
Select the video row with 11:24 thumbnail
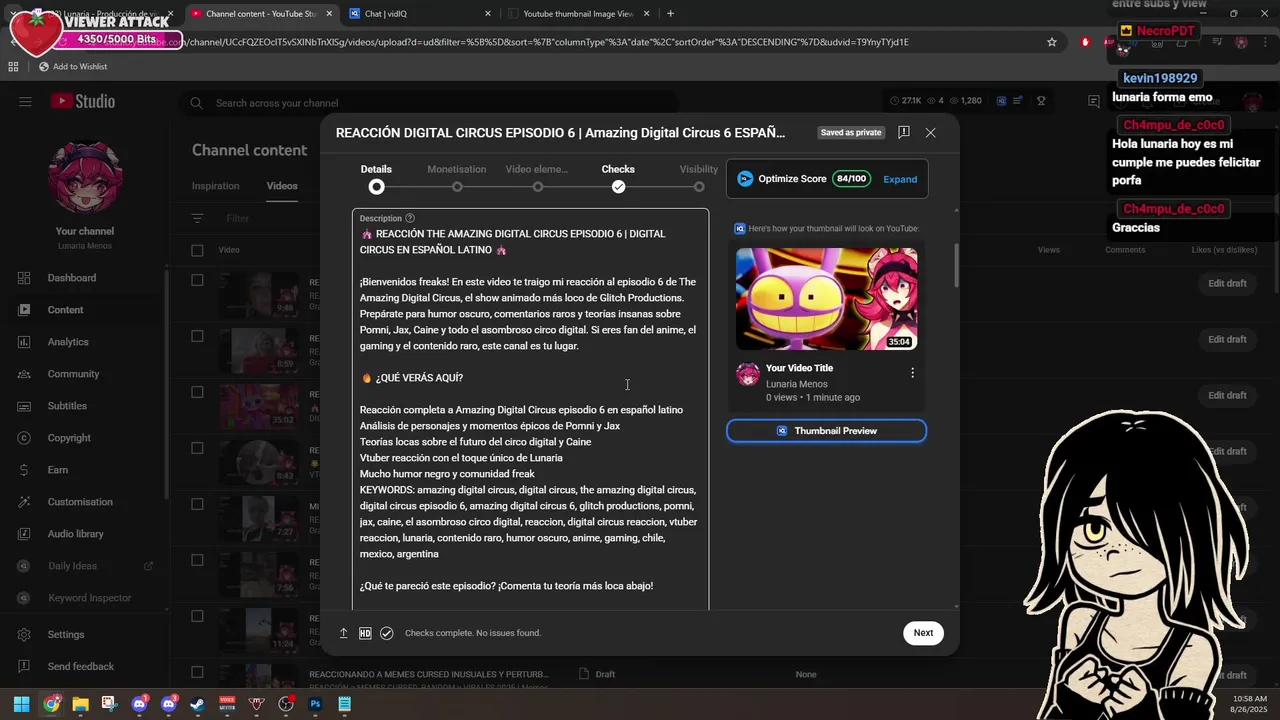pyautogui.click(x=197, y=616)
